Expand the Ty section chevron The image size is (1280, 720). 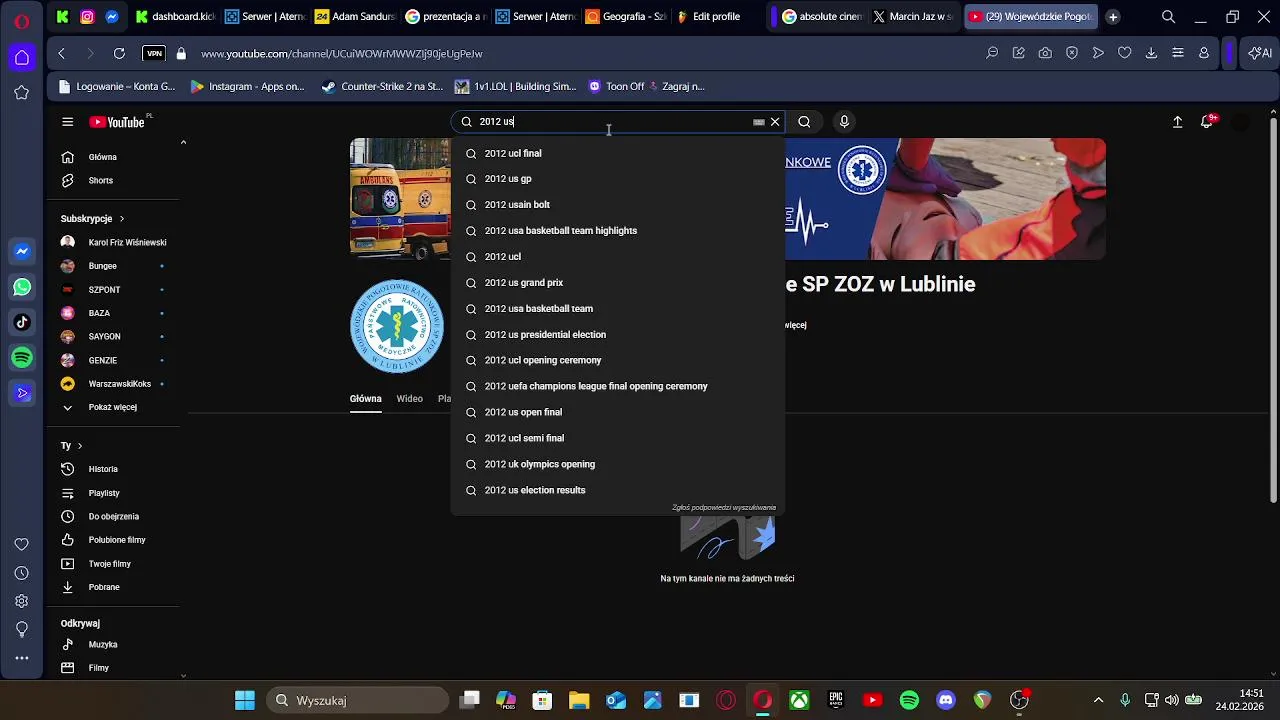pos(79,445)
